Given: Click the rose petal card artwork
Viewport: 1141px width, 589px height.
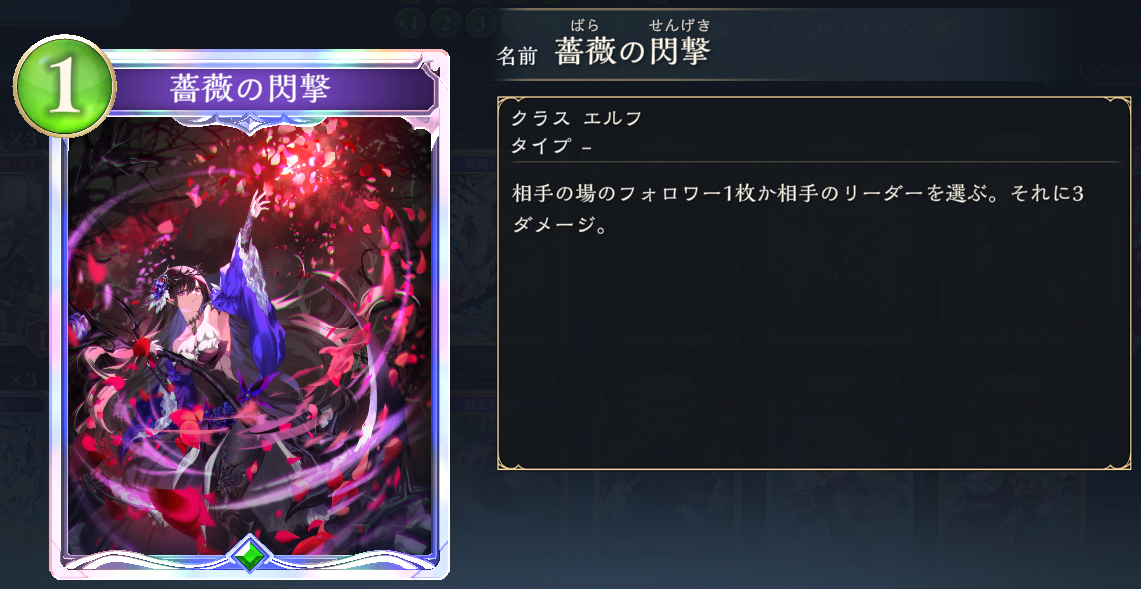Looking at the screenshot, I should click(x=250, y=335).
